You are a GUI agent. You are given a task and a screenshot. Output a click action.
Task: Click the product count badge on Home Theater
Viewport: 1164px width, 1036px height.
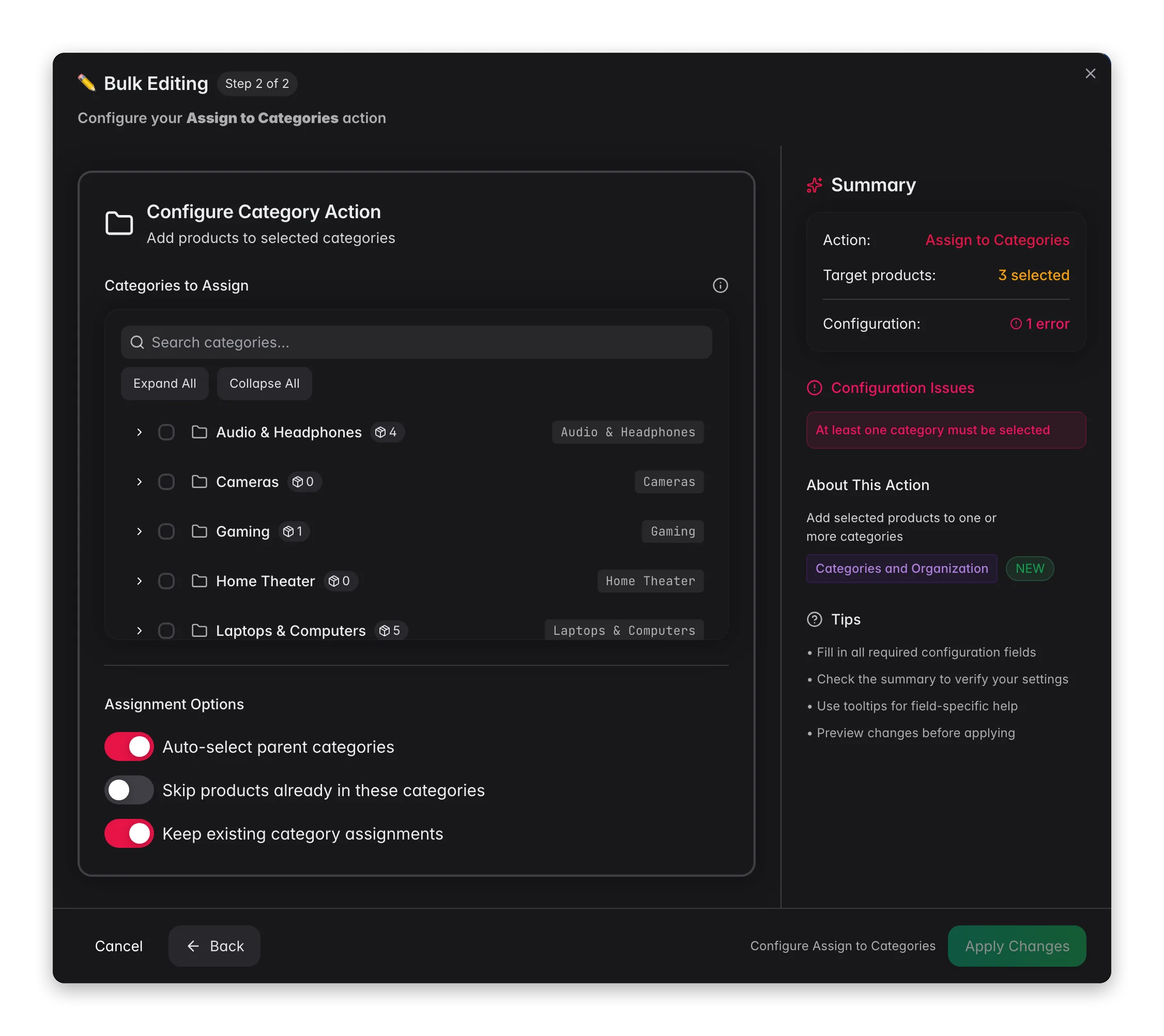click(x=341, y=581)
